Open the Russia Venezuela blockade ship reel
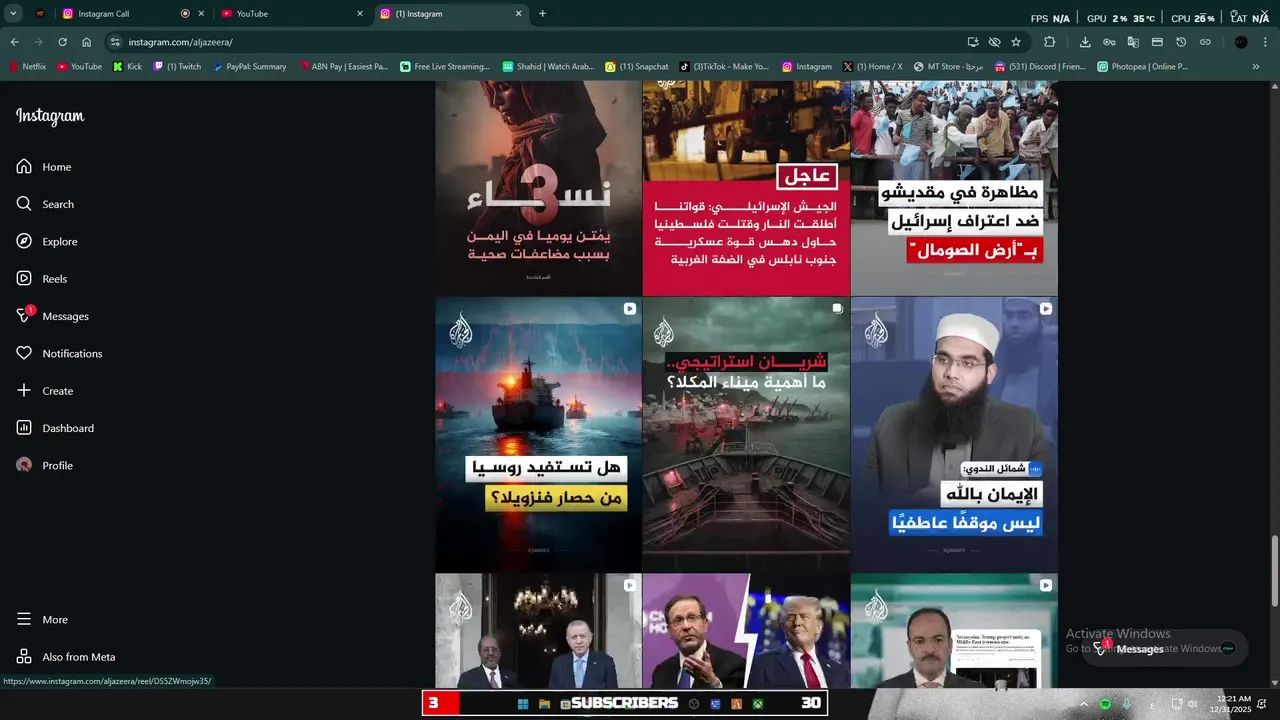This screenshot has width=1280, height=720. [538, 434]
